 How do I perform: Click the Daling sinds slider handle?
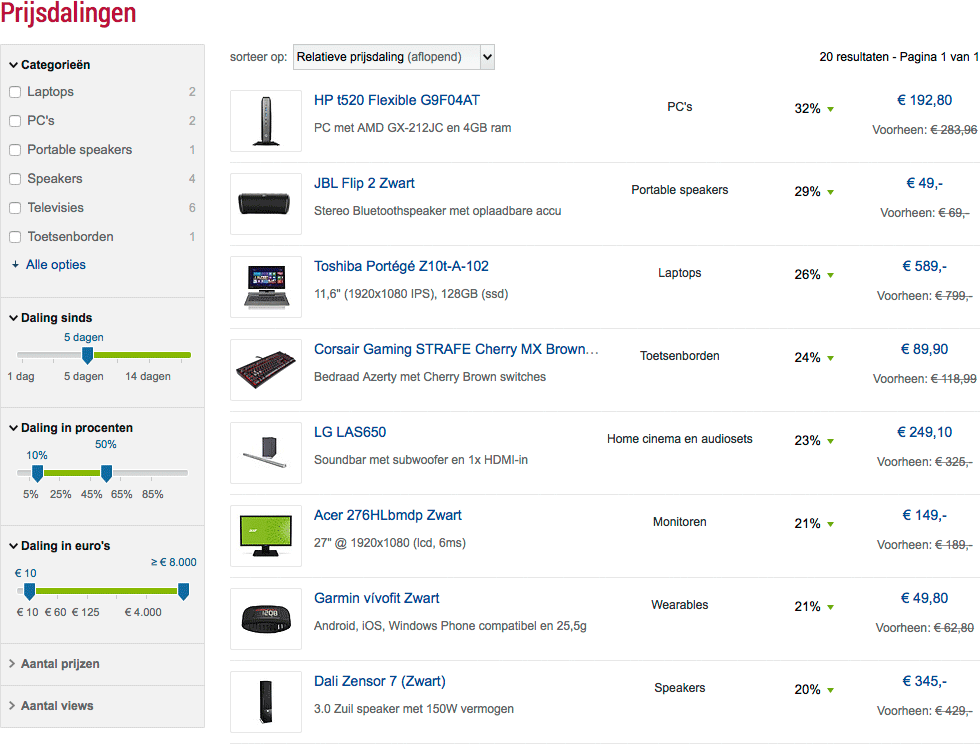pos(88,356)
